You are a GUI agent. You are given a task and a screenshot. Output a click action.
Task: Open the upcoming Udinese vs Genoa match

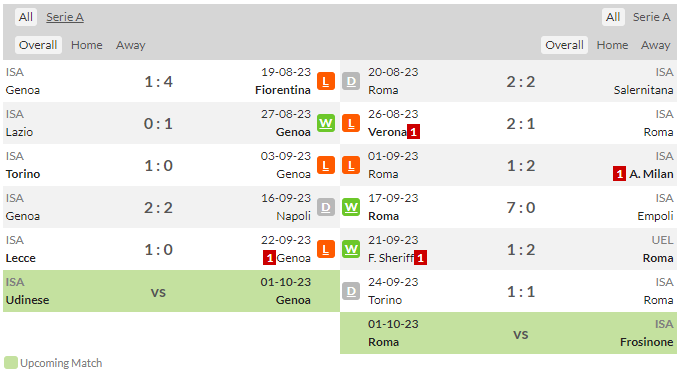point(171,291)
